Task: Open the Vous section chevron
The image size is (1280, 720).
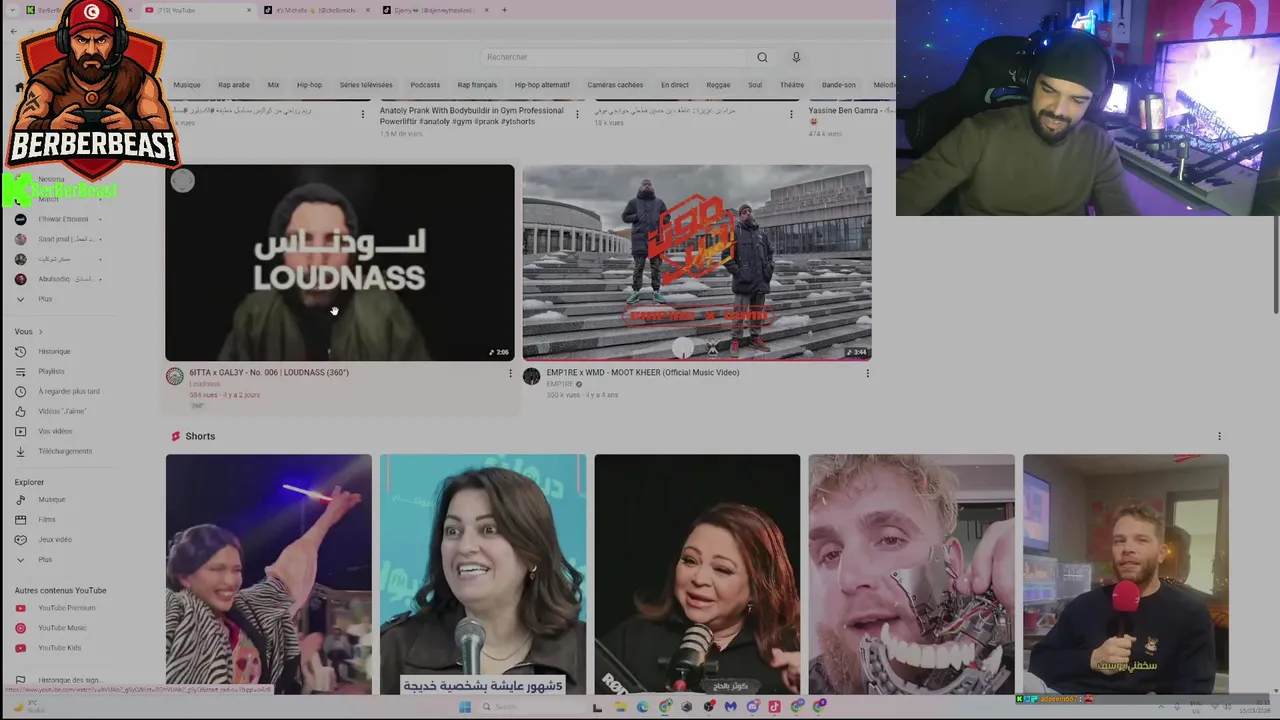Action: [40, 331]
